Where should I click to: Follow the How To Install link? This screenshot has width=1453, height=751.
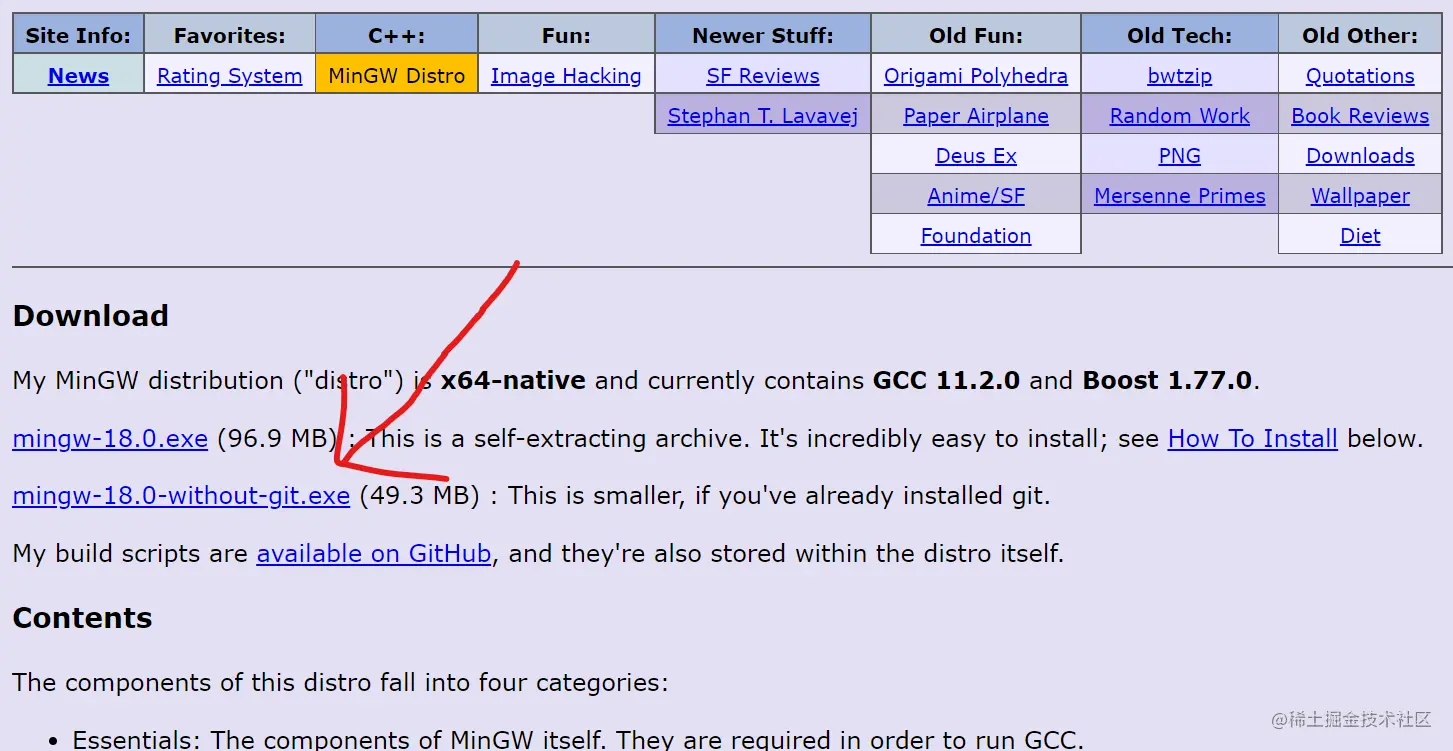(1252, 438)
